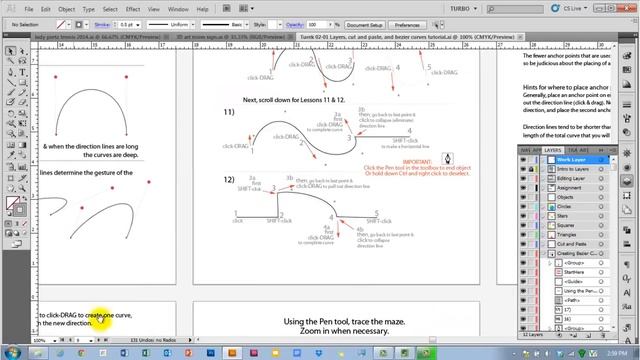This screenshot has width=640, height=360.
Task: Expand the first <Group> sublayer
Action: (x=549, y=263)
